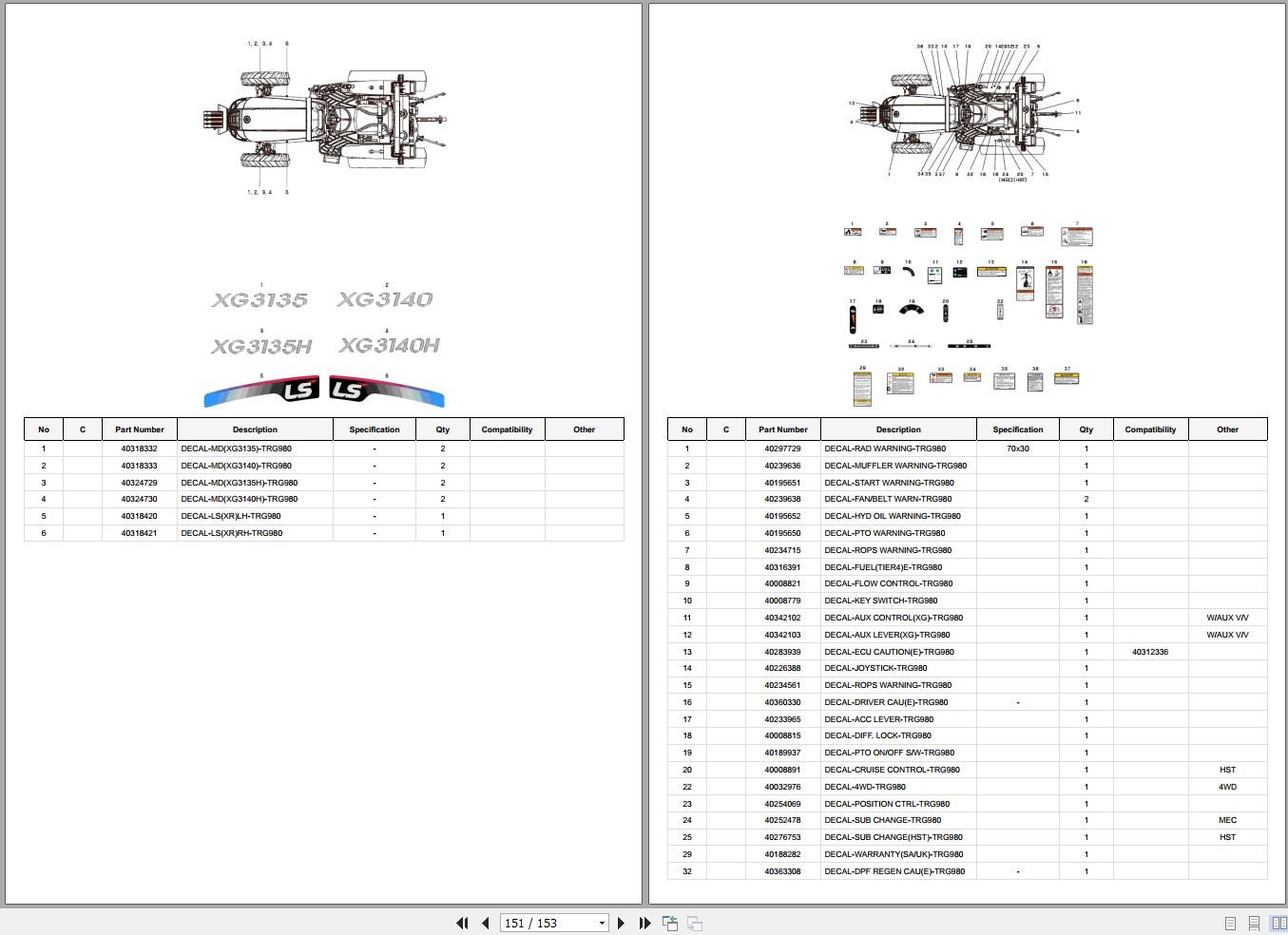1288x935 pixels.
Task: Click the left page tractor diagram
Action: tap(325, 120)
